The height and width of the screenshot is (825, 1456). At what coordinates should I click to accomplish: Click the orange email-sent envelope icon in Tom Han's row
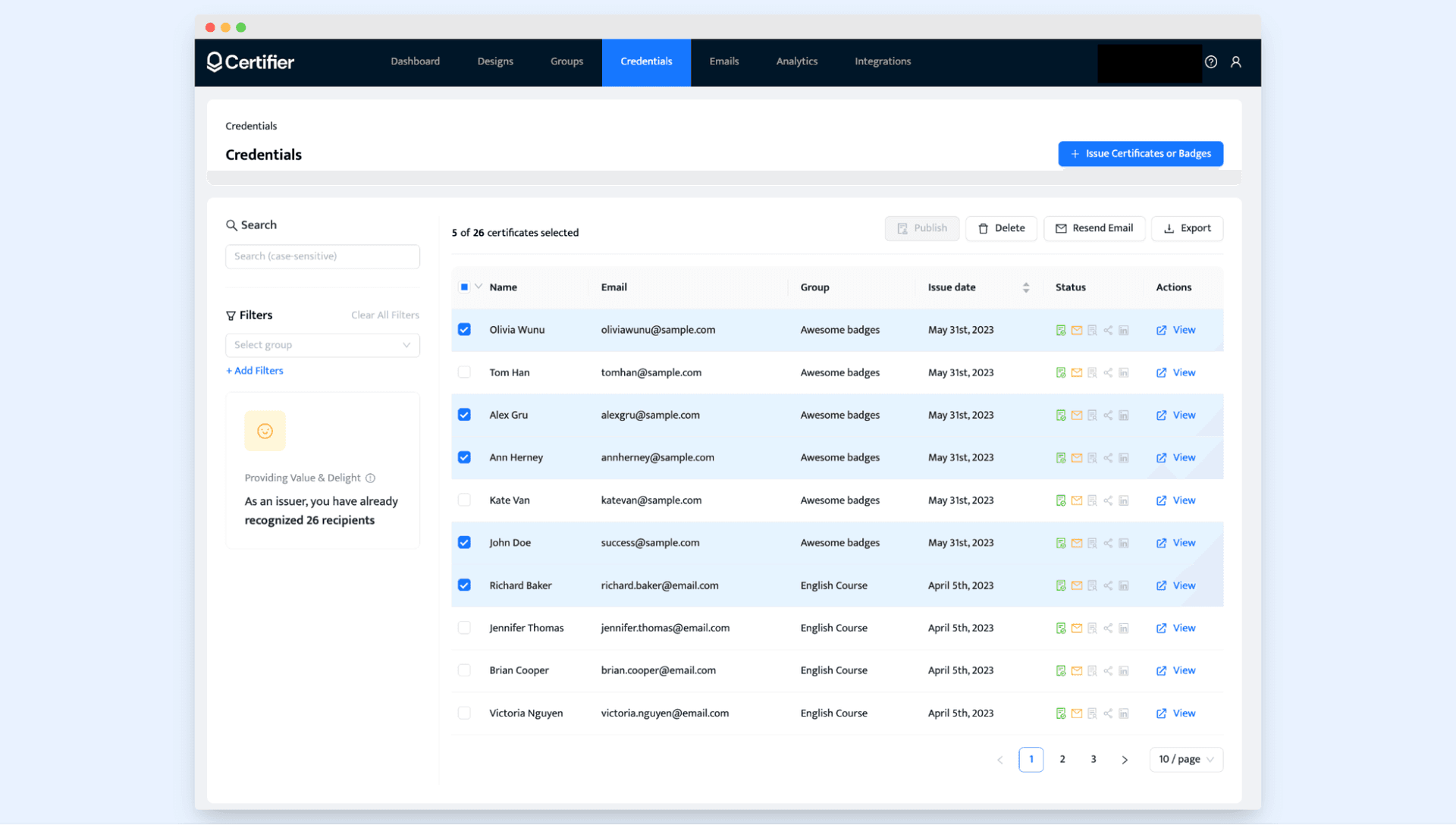pos(1077,372)
